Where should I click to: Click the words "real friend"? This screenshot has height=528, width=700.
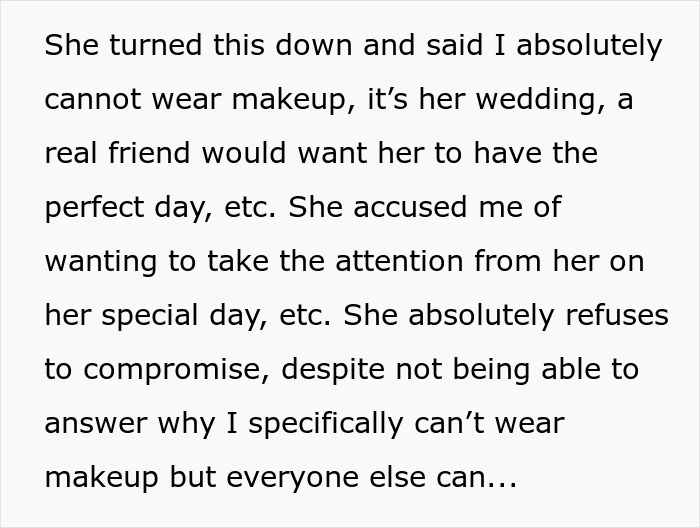(118, 153)
